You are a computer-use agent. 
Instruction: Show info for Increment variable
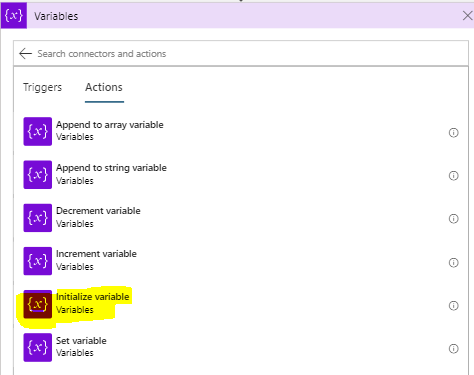tap(453, 263)
